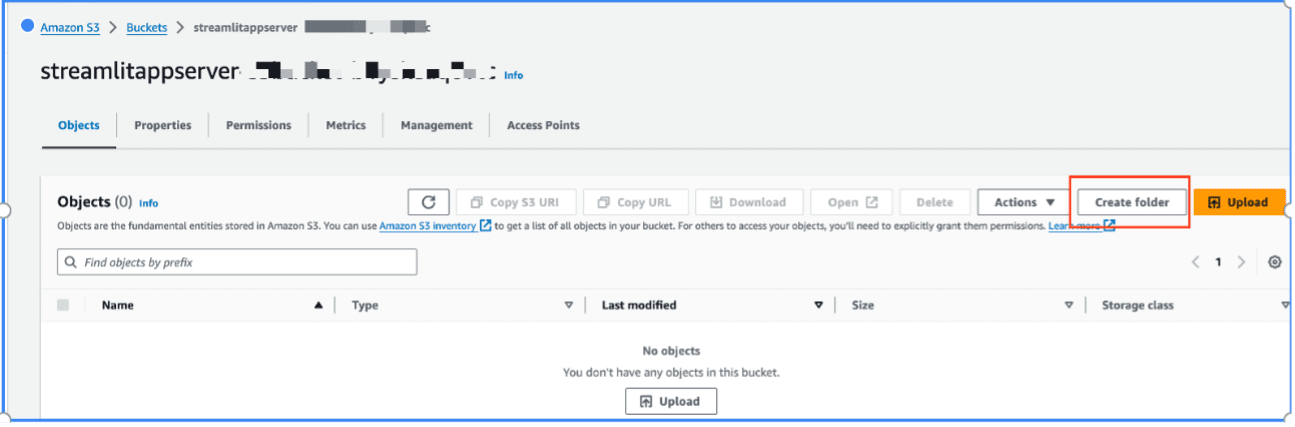The height and width of the screenshot is (427, 1295).
Task: Click the Find objects by prefix field
Action: (x=237, y=262)
